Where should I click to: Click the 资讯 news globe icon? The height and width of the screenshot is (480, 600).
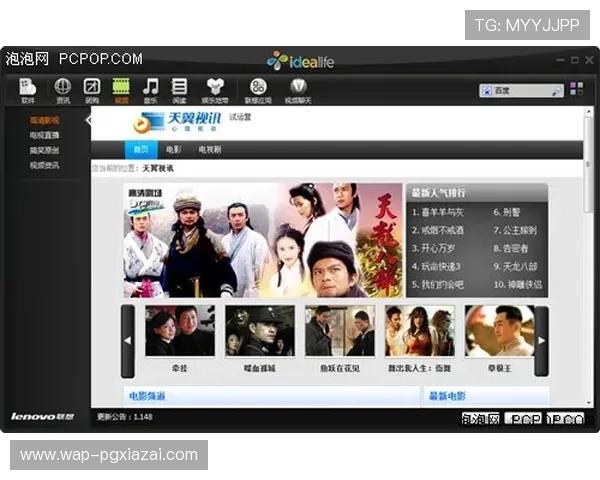(63, 89)
